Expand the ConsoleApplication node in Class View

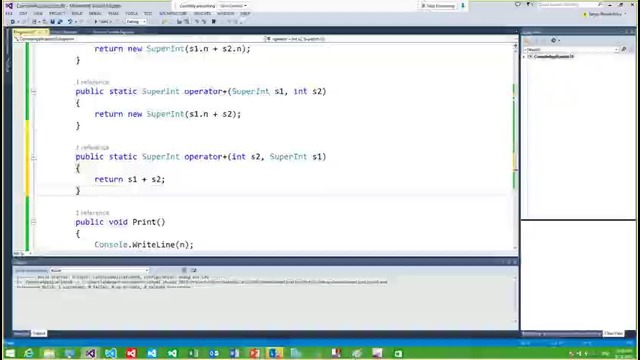[524, 57]
